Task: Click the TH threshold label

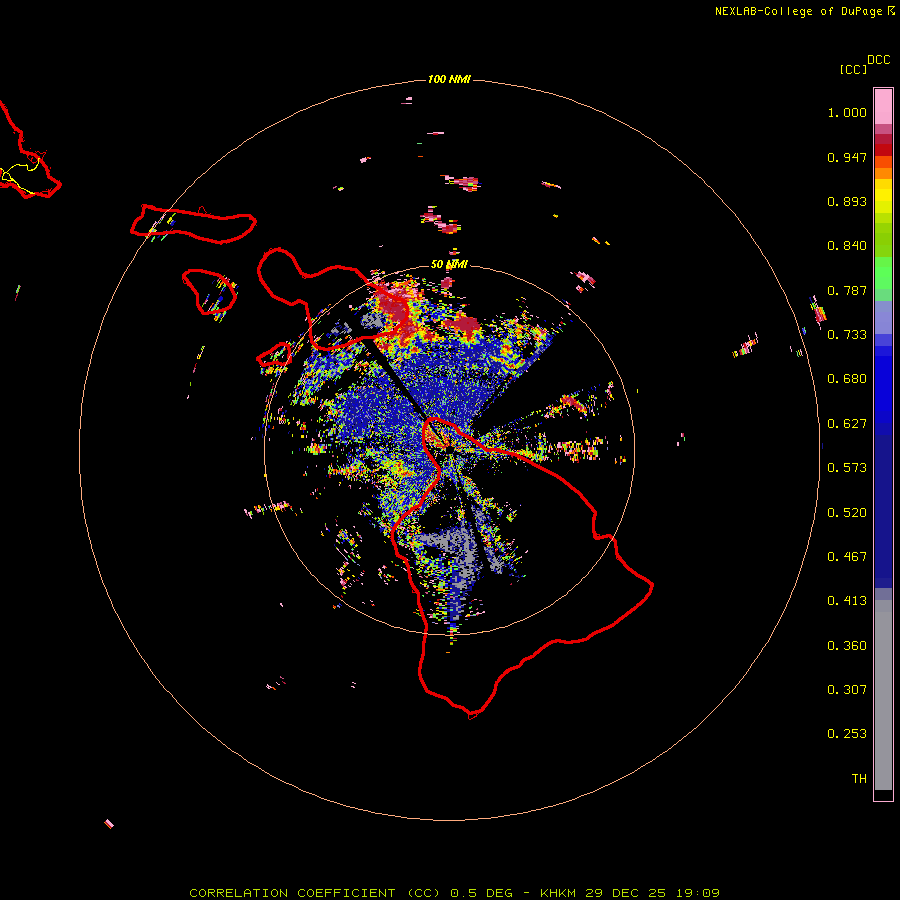Action: 859,779
